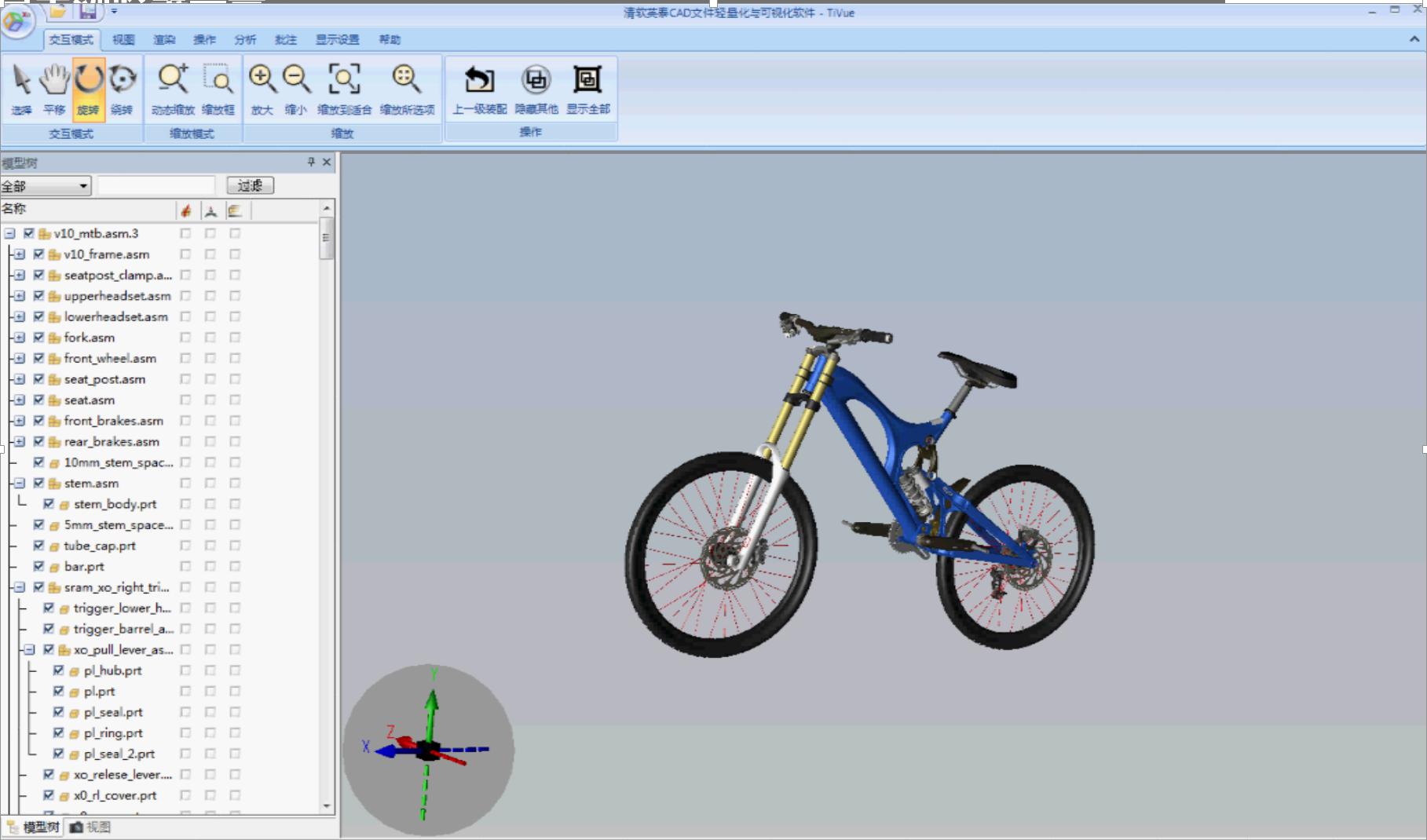This screenshot has width=1427, height=840.
Task: Open the 帮助 ribbon tab
Action: coord(390,39)
